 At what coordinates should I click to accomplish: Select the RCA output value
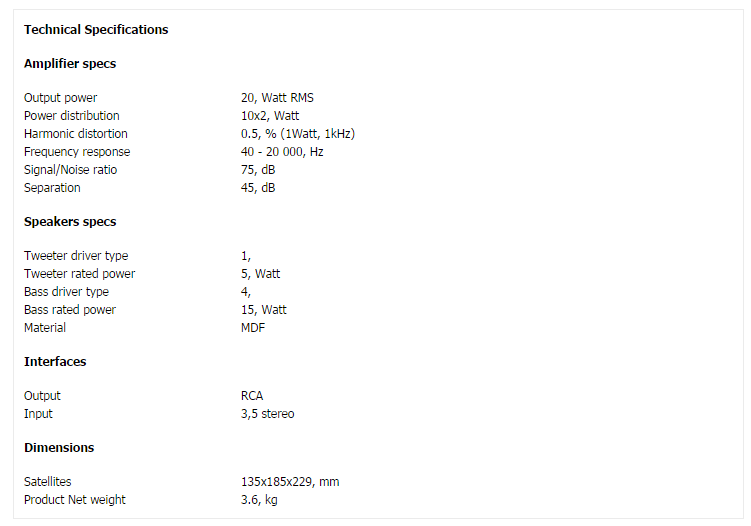[x=252, y=396]
